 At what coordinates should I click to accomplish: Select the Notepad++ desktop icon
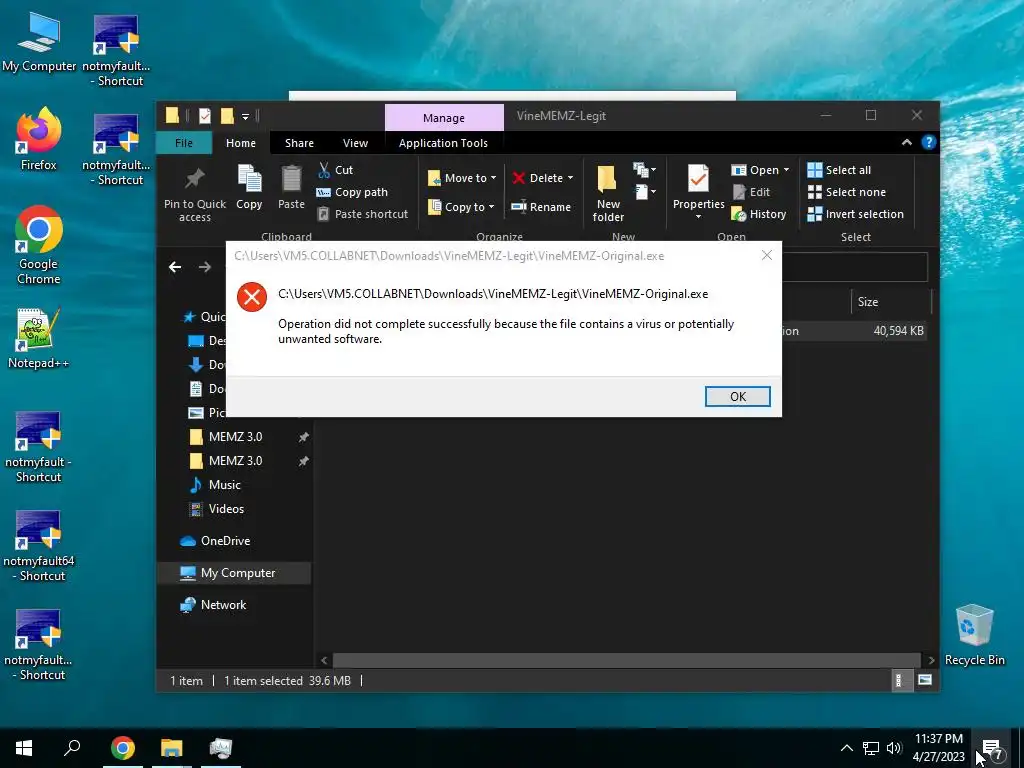pos(39,338)
